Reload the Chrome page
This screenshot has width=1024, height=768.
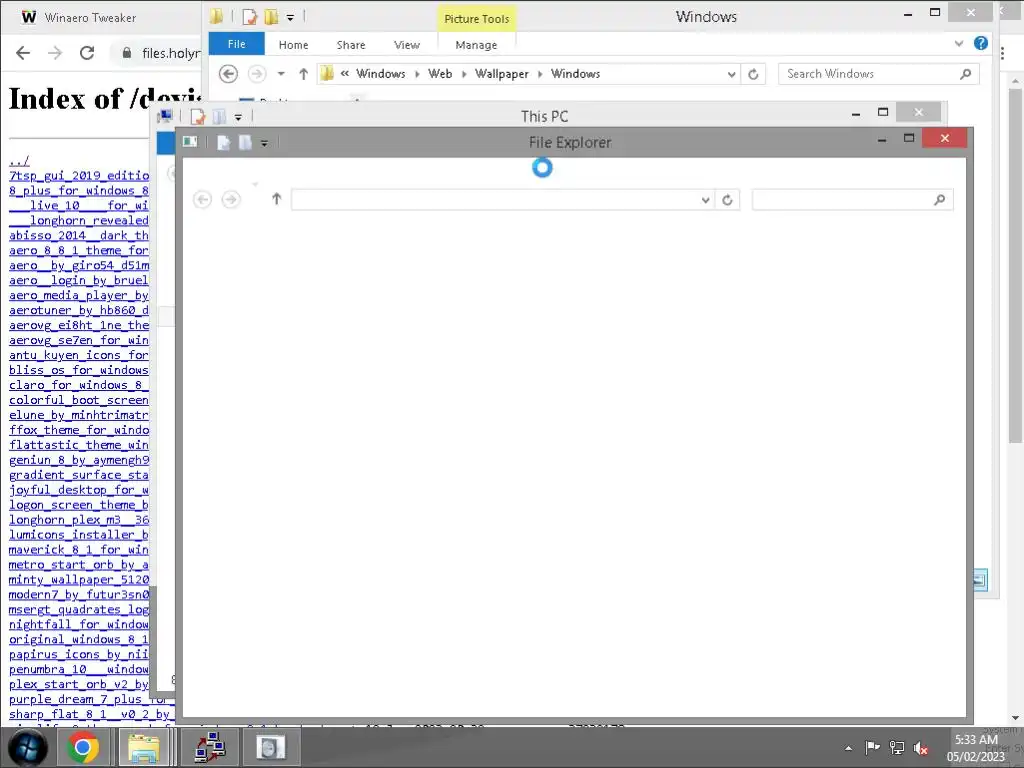87,53
